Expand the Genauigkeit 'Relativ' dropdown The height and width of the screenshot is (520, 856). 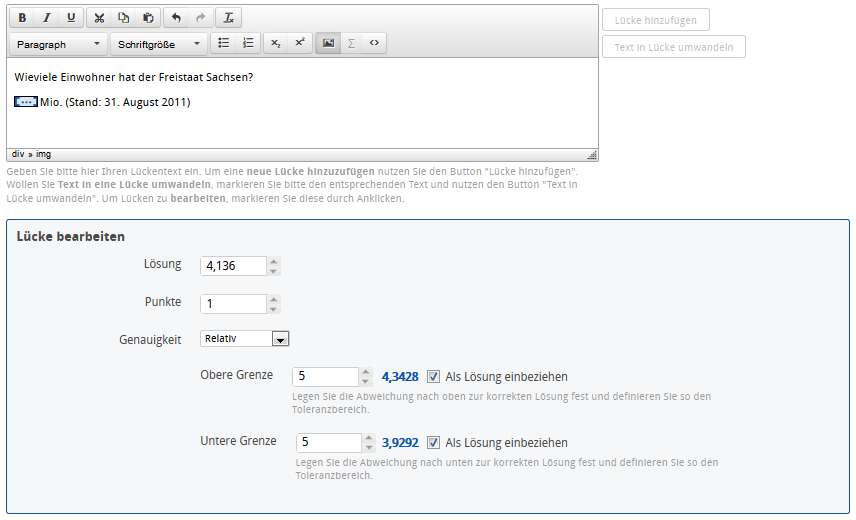280,339
